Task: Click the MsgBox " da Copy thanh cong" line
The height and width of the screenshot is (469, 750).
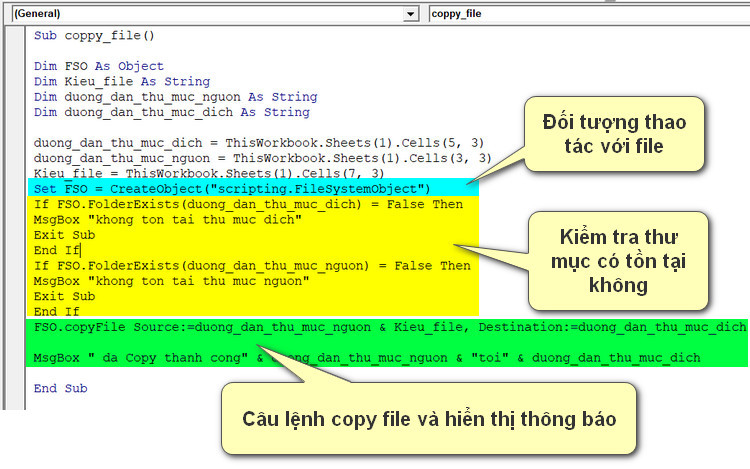Action: click(367, 358)
